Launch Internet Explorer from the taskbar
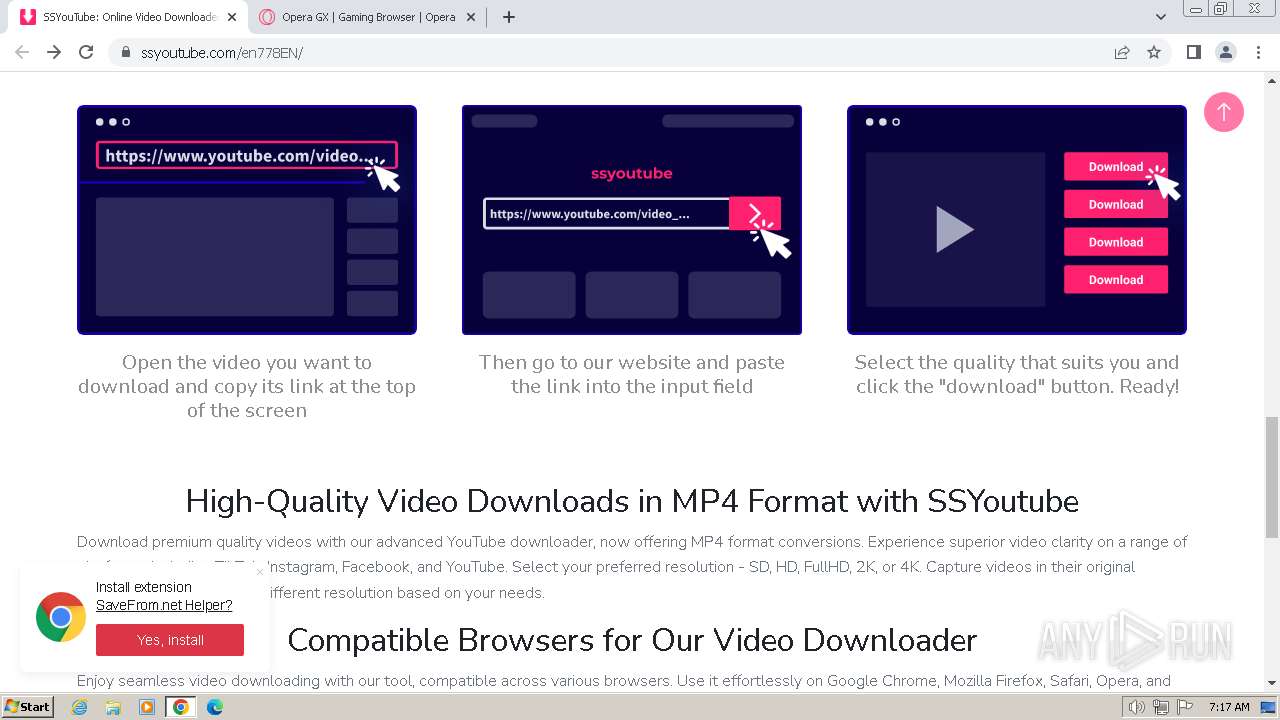 [x=80, y=707]
